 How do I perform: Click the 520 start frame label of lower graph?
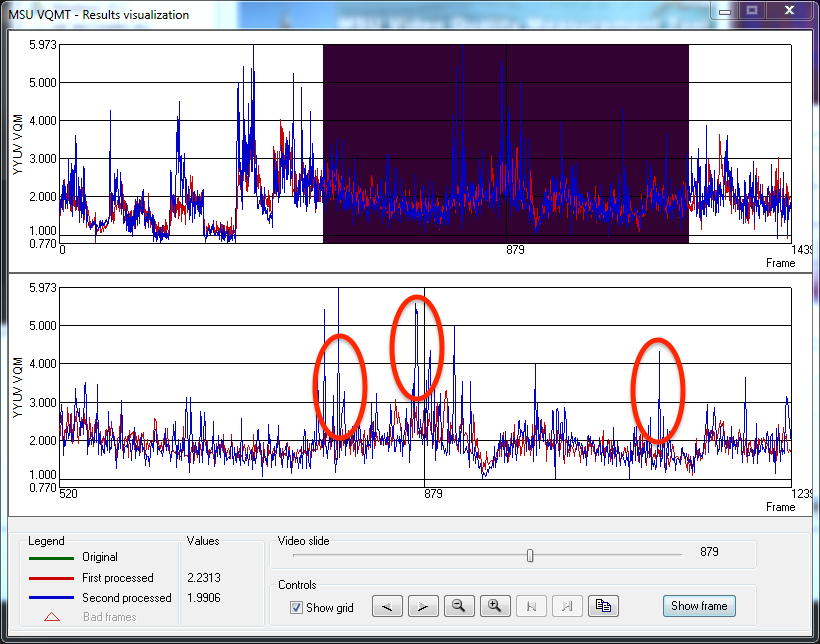[69, 494]
